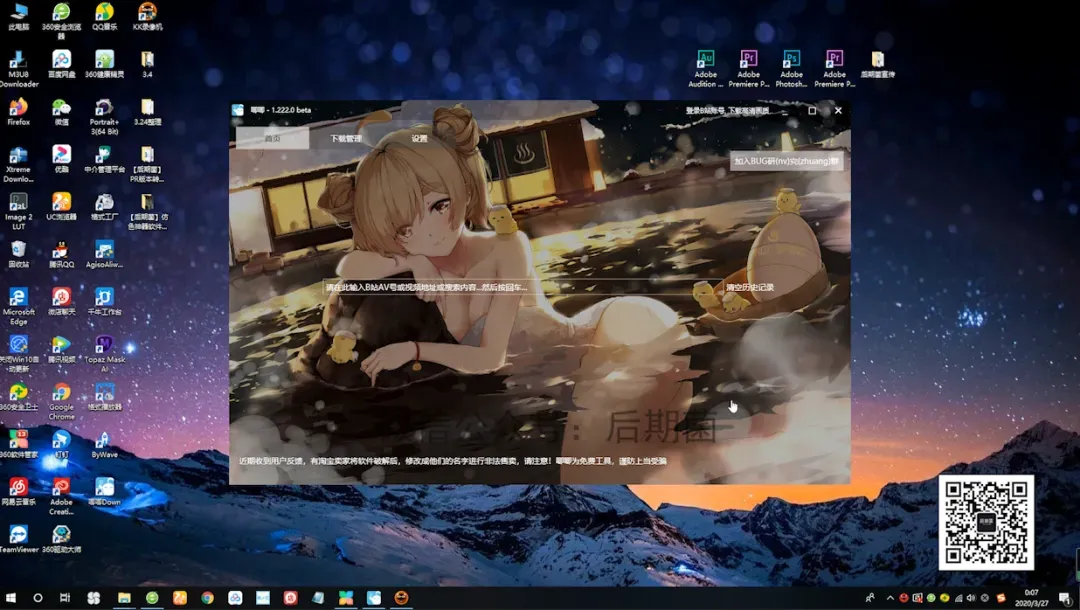Select the Image 2 LUT desktop icon
1080x610 pixels.
coord(19,212)
